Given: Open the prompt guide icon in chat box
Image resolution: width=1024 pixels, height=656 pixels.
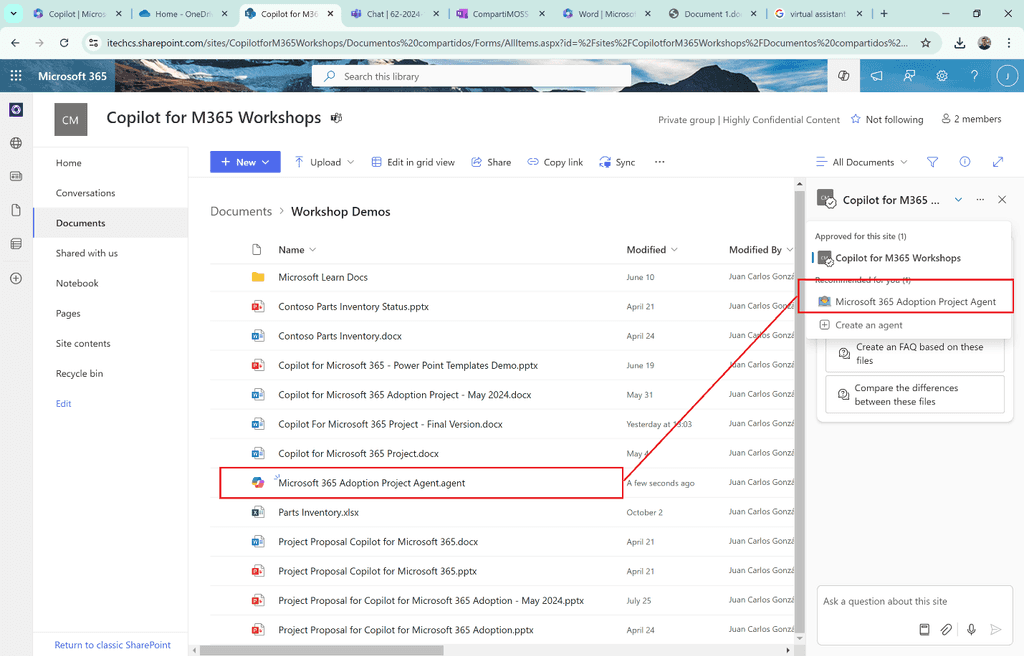Looking at the screenshot, I should click(x=924, y=629).
